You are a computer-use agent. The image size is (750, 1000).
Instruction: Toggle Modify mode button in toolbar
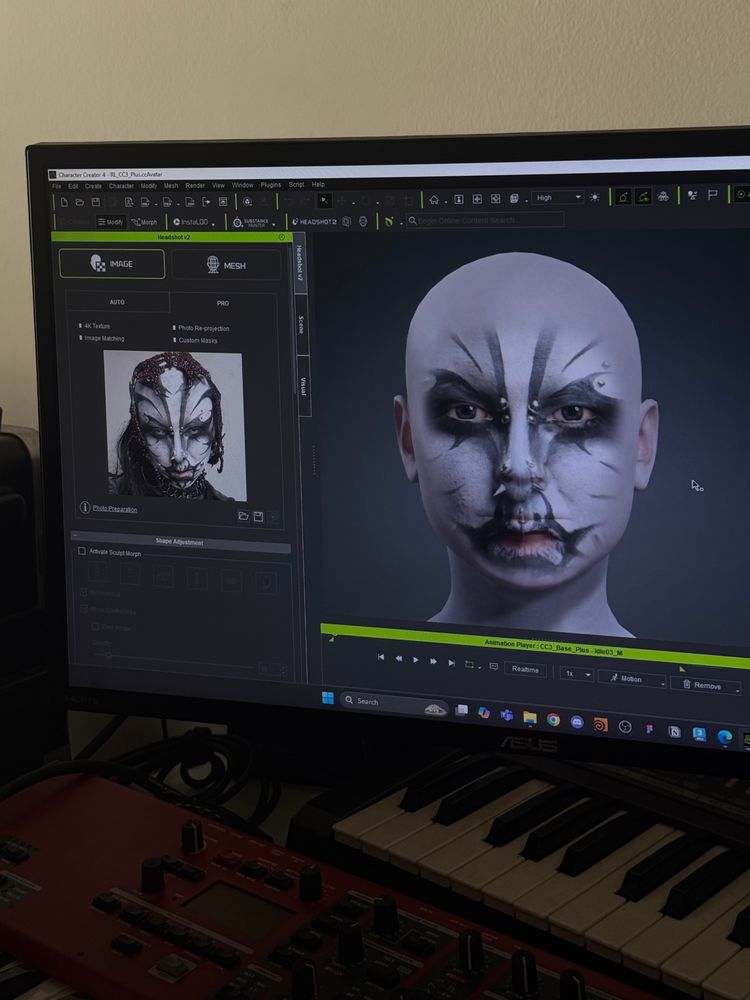[111, 222]
